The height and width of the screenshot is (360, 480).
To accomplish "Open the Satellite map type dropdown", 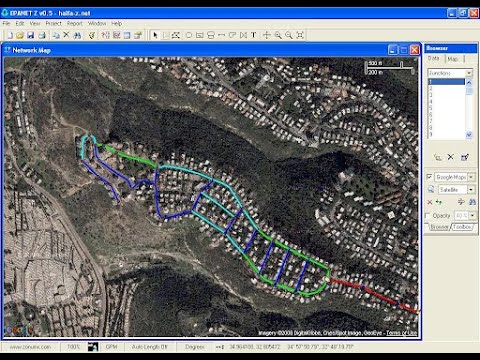I will click(x=471, y=190).
